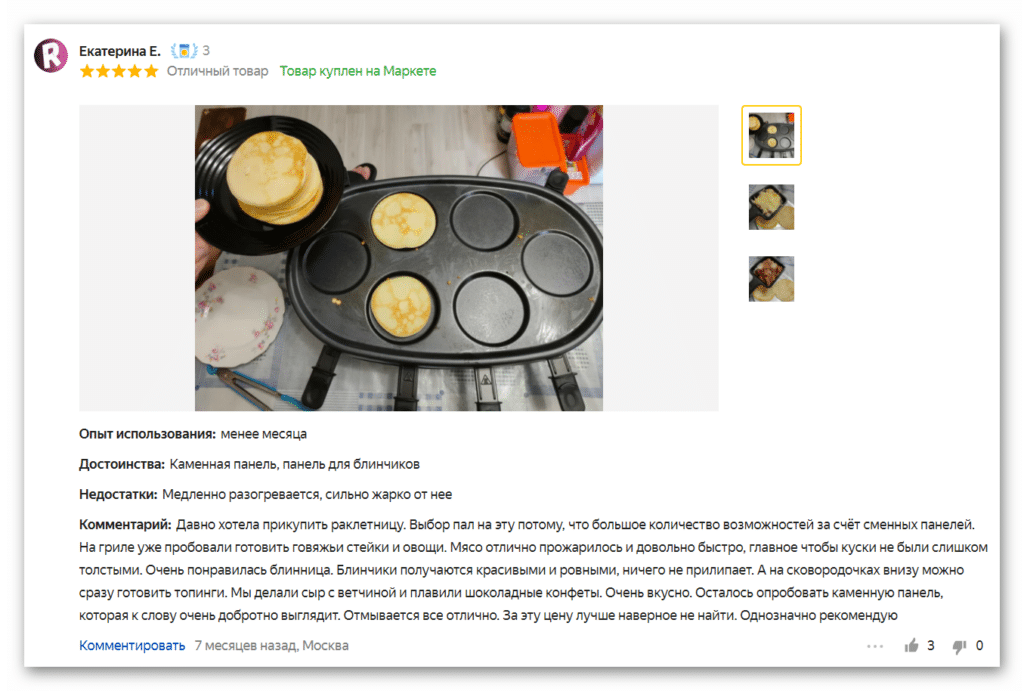Select the third review photo thumbnail

tap(771, 279)
